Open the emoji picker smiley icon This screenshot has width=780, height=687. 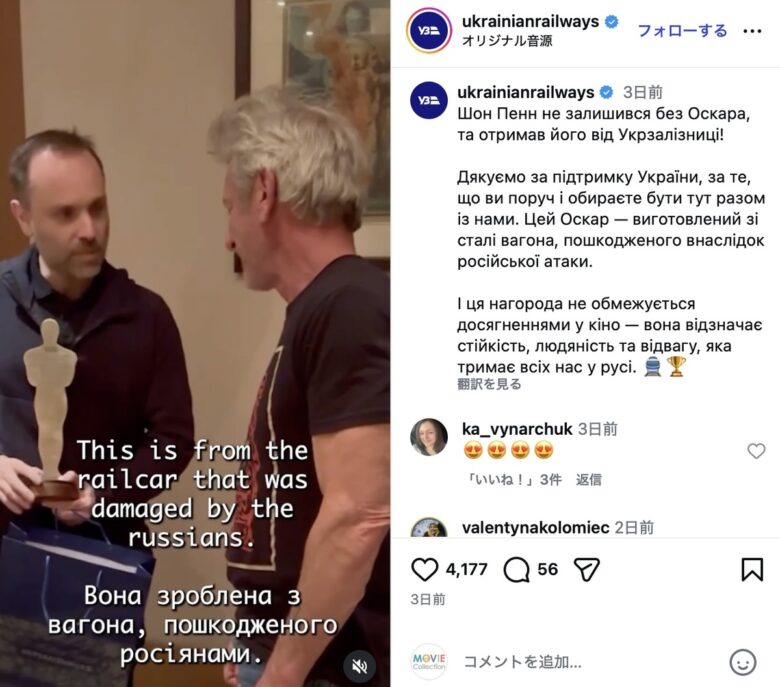[x=743, y=662]
